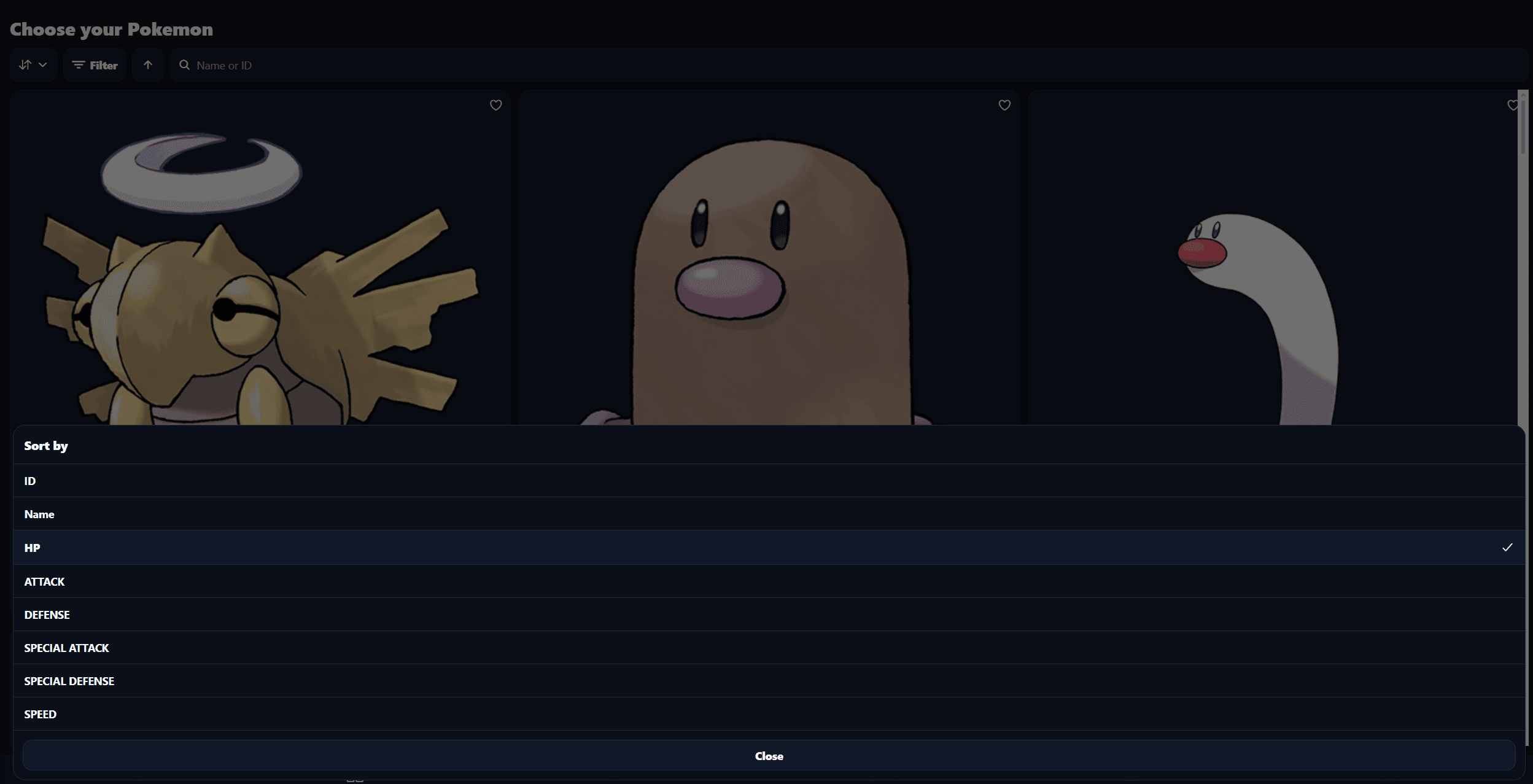Click the search magnifier icon

(x=184, y=64)
